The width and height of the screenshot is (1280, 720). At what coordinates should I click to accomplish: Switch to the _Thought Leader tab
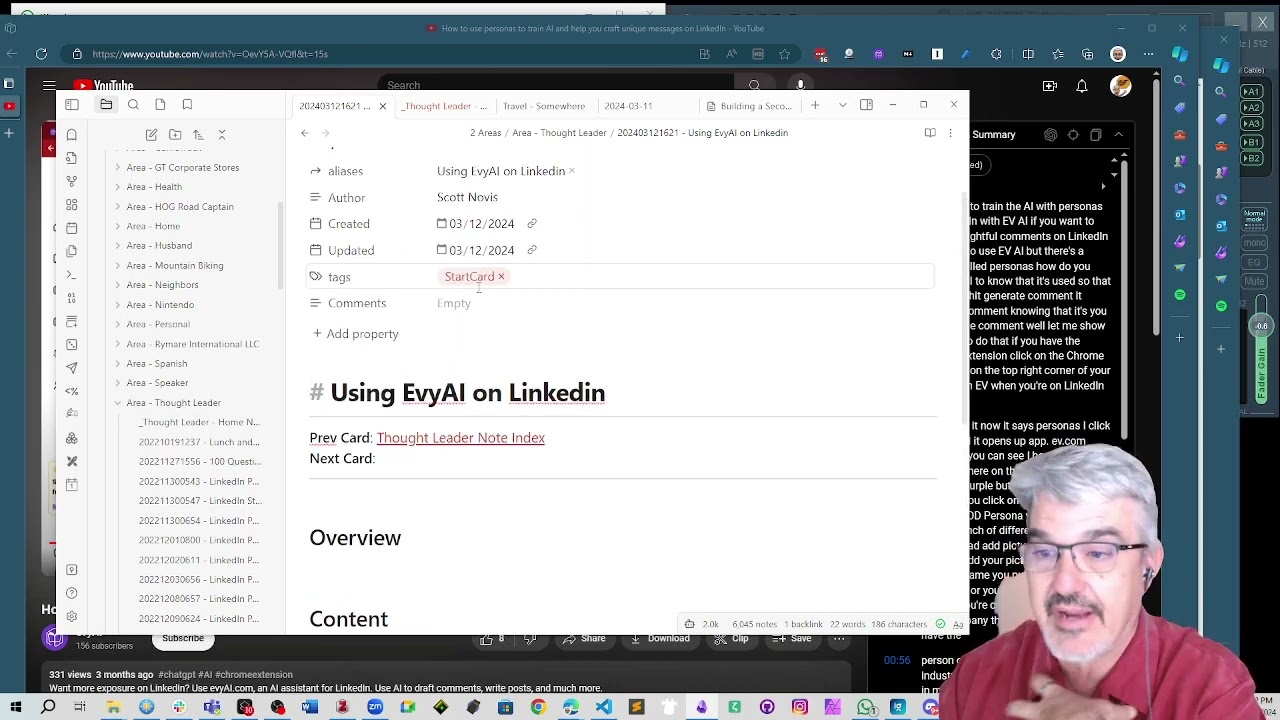coord(445,106)
